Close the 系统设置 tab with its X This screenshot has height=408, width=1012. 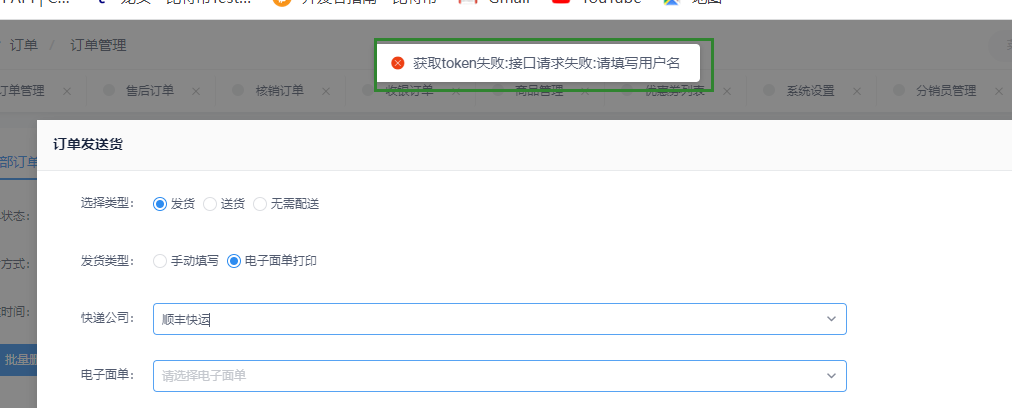click(856, 91)
